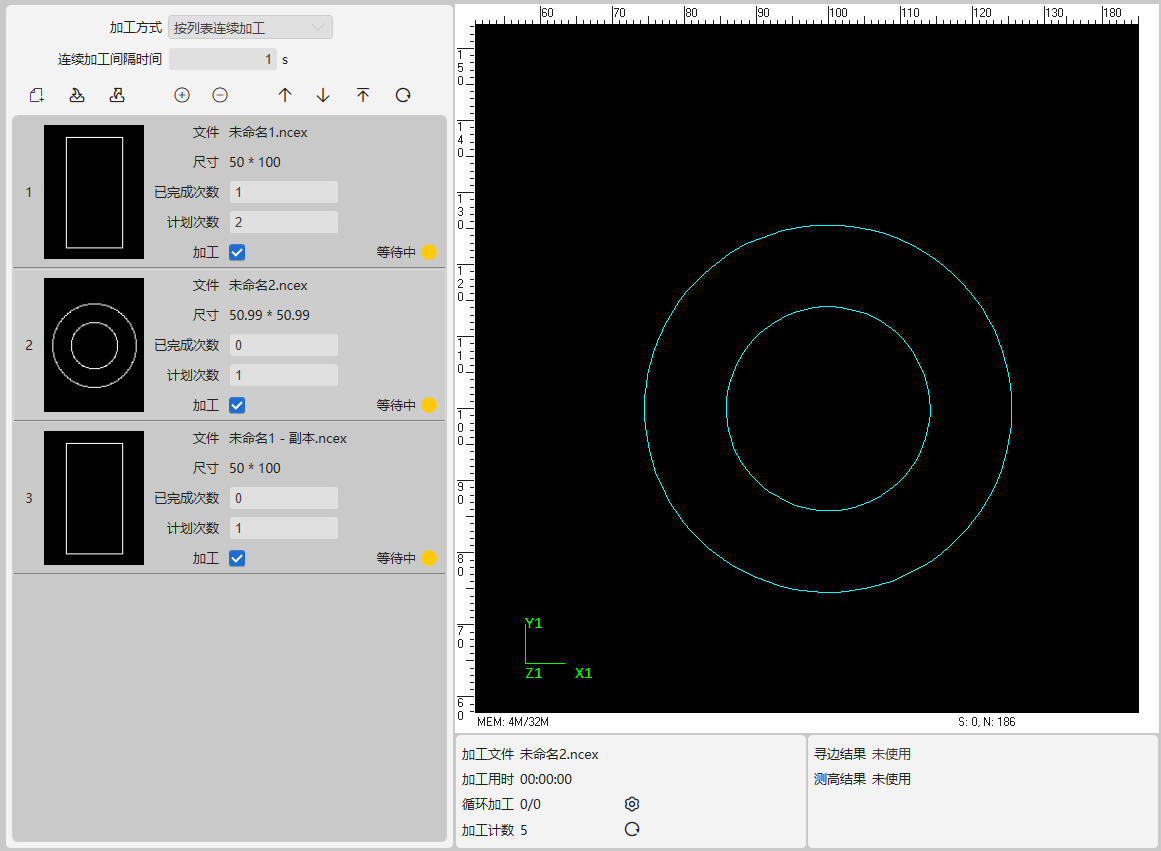
Task: Select the 未命名2.ncex circle thumbnail
Action: (94, 345)
